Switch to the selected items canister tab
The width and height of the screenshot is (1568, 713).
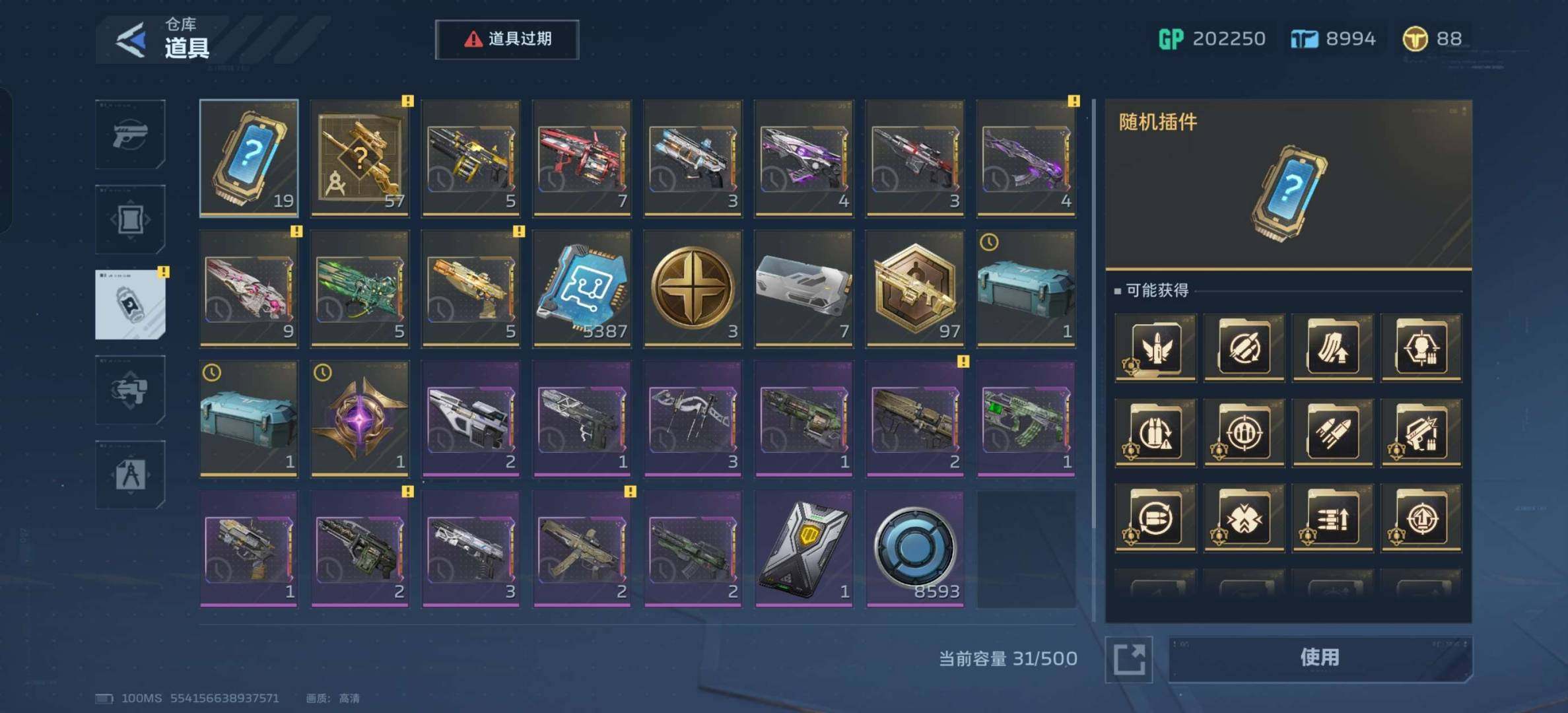coord(130,304)
